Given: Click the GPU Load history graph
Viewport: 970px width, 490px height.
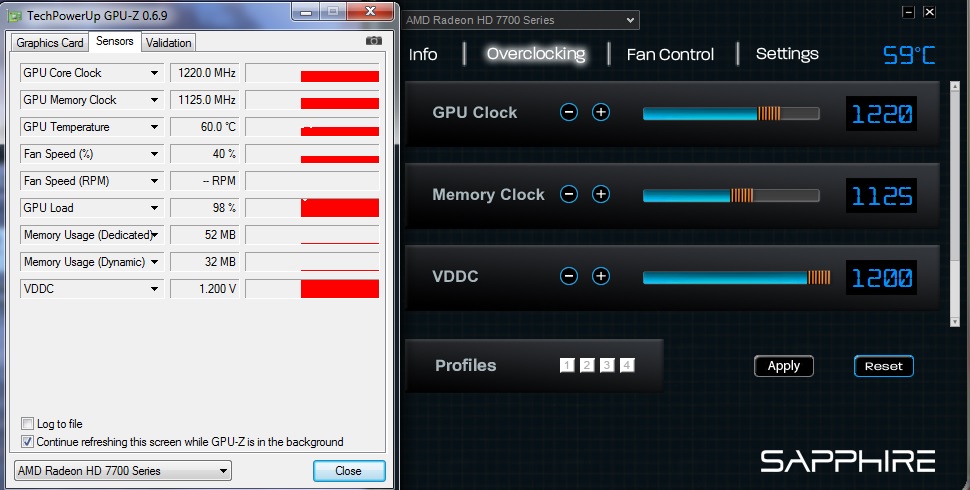Looking at the screenshot, I should pyautogui.click(x=312, y=208).
